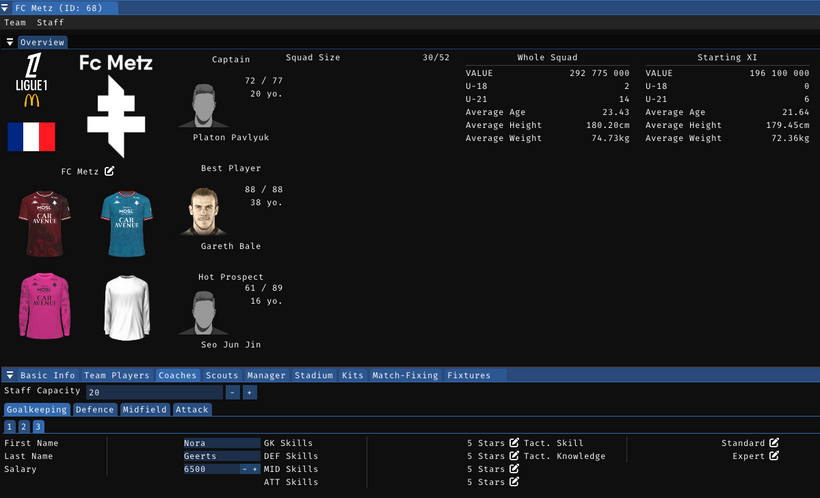The height and width of the screenshot is (498, 820).
Task: Edit the ATT Skills star rating
Action: [514, 482]
